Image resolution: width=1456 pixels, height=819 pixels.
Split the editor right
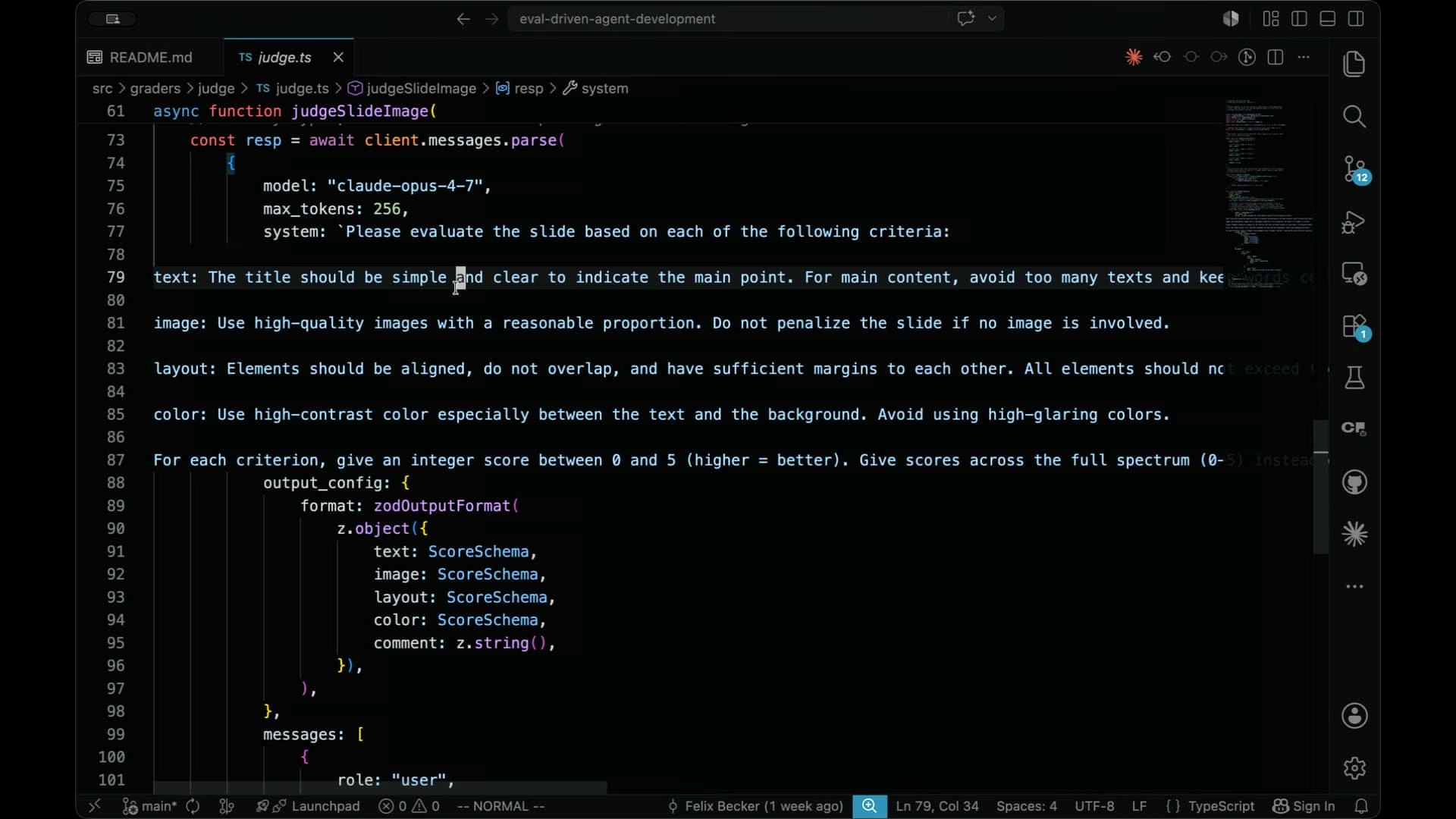1276,57
